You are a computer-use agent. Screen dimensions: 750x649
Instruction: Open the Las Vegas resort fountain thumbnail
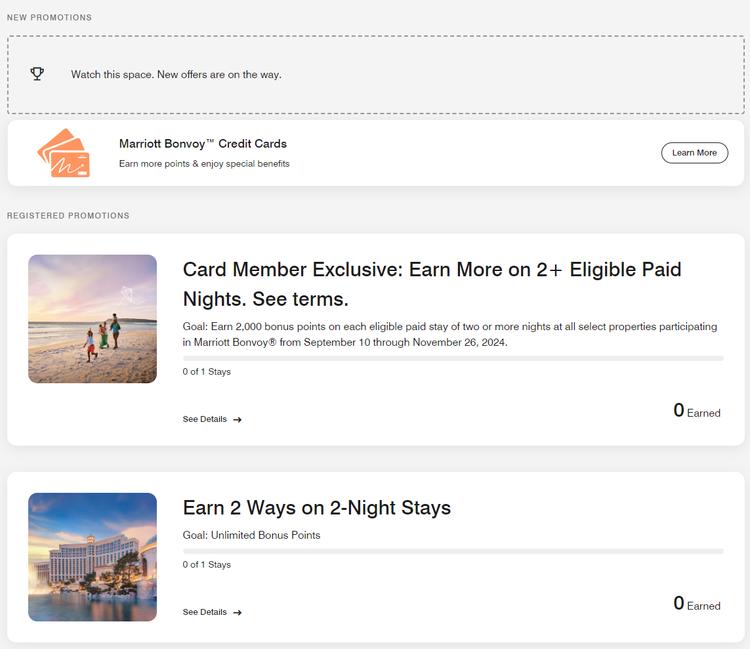coord(92,557)
